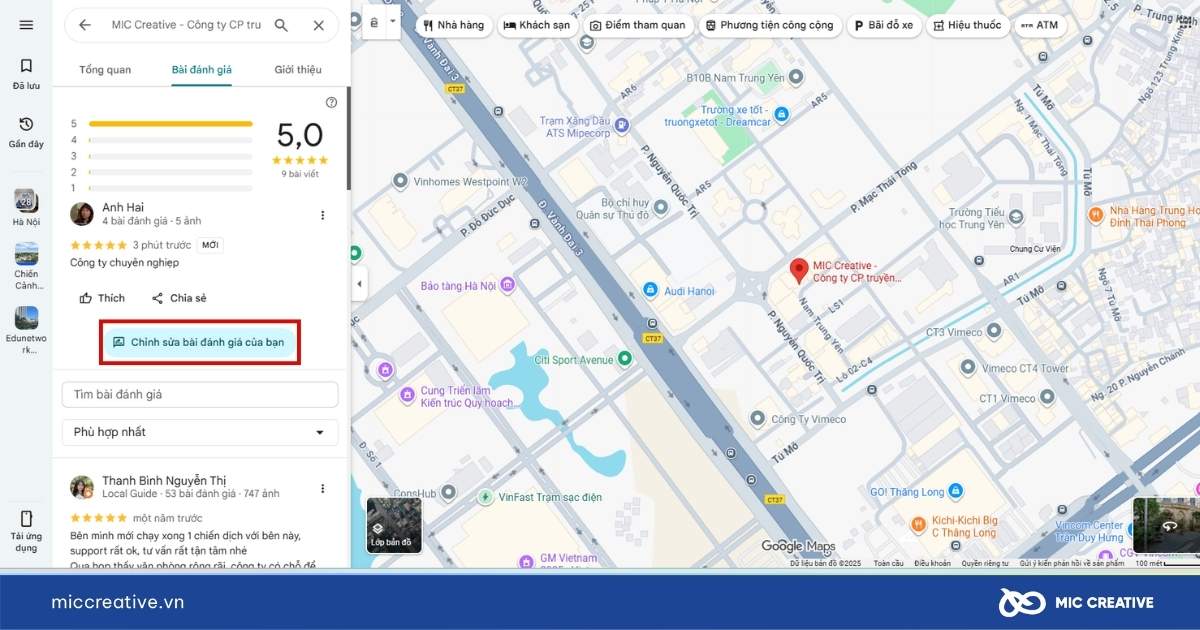Click Gửi ý kiến phản hồi link
The width and height of the screenshot is (1200, 630).
pyautogui.click(x=1072, y=563)
